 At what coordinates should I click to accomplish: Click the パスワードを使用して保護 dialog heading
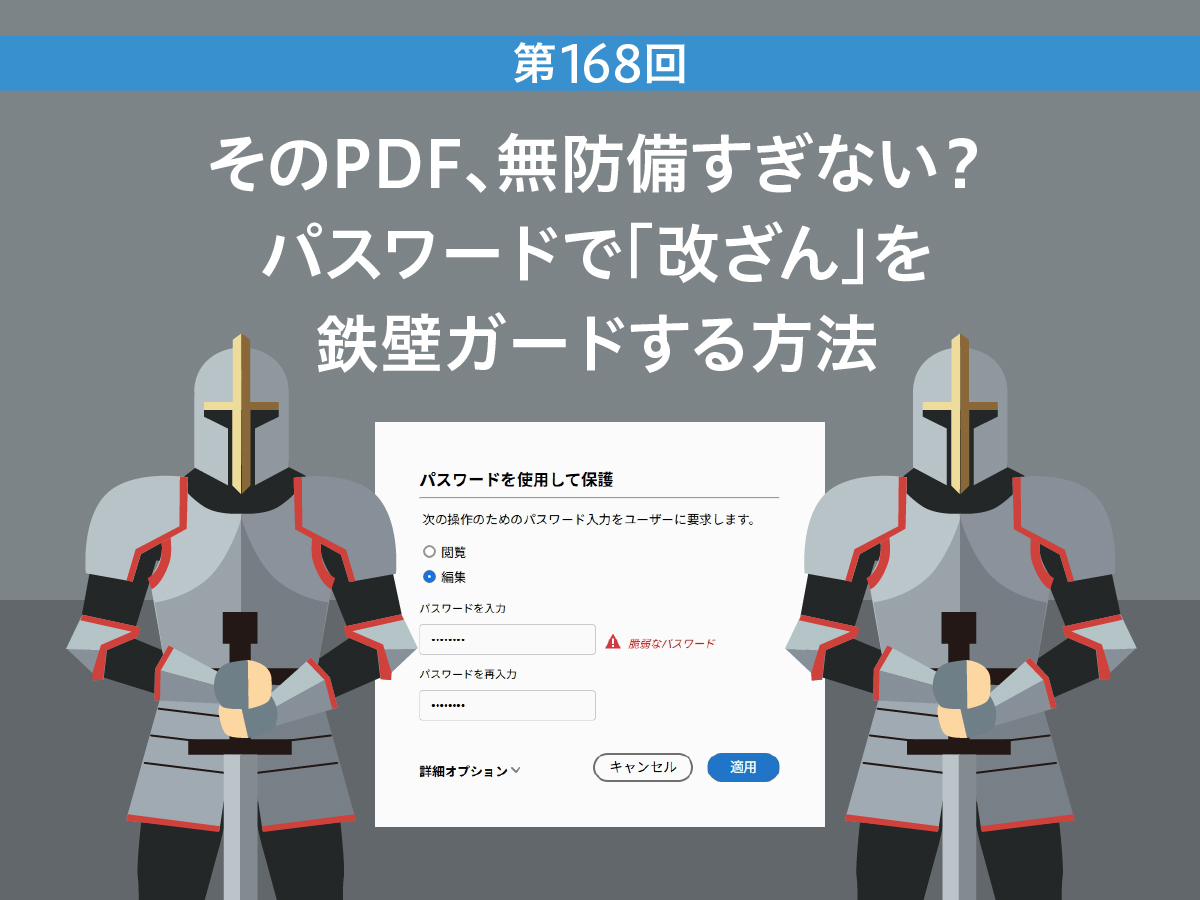(x=516, y=480)
